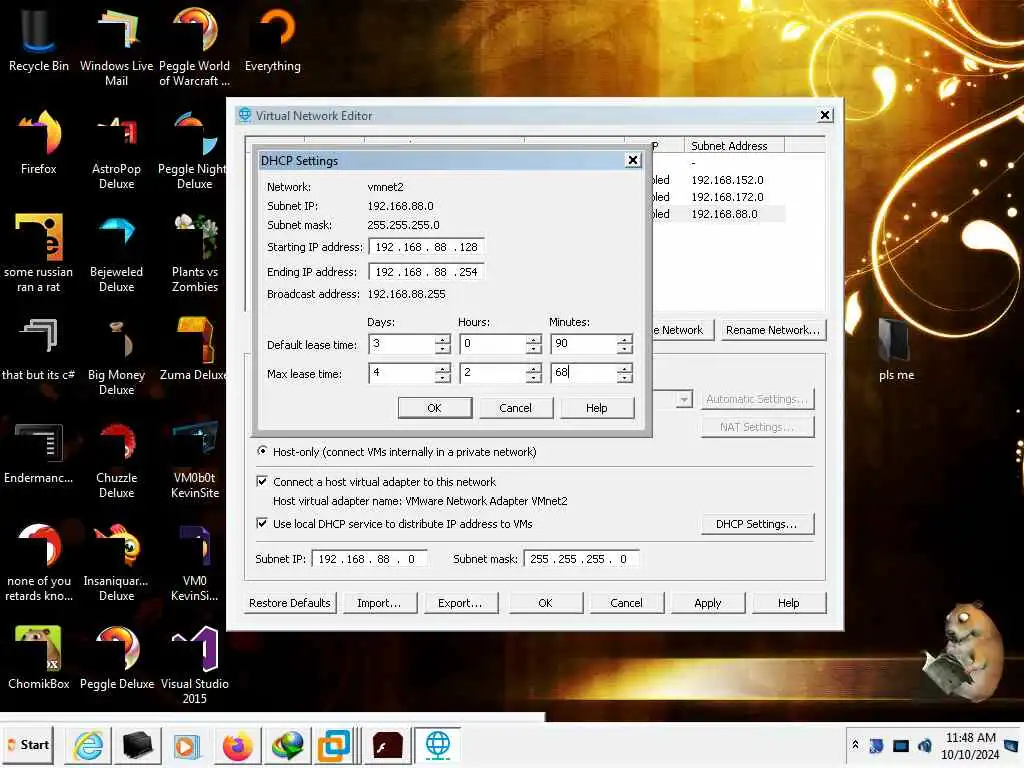Open Peggle World of Warcraft desktop icon

[195, 46]
